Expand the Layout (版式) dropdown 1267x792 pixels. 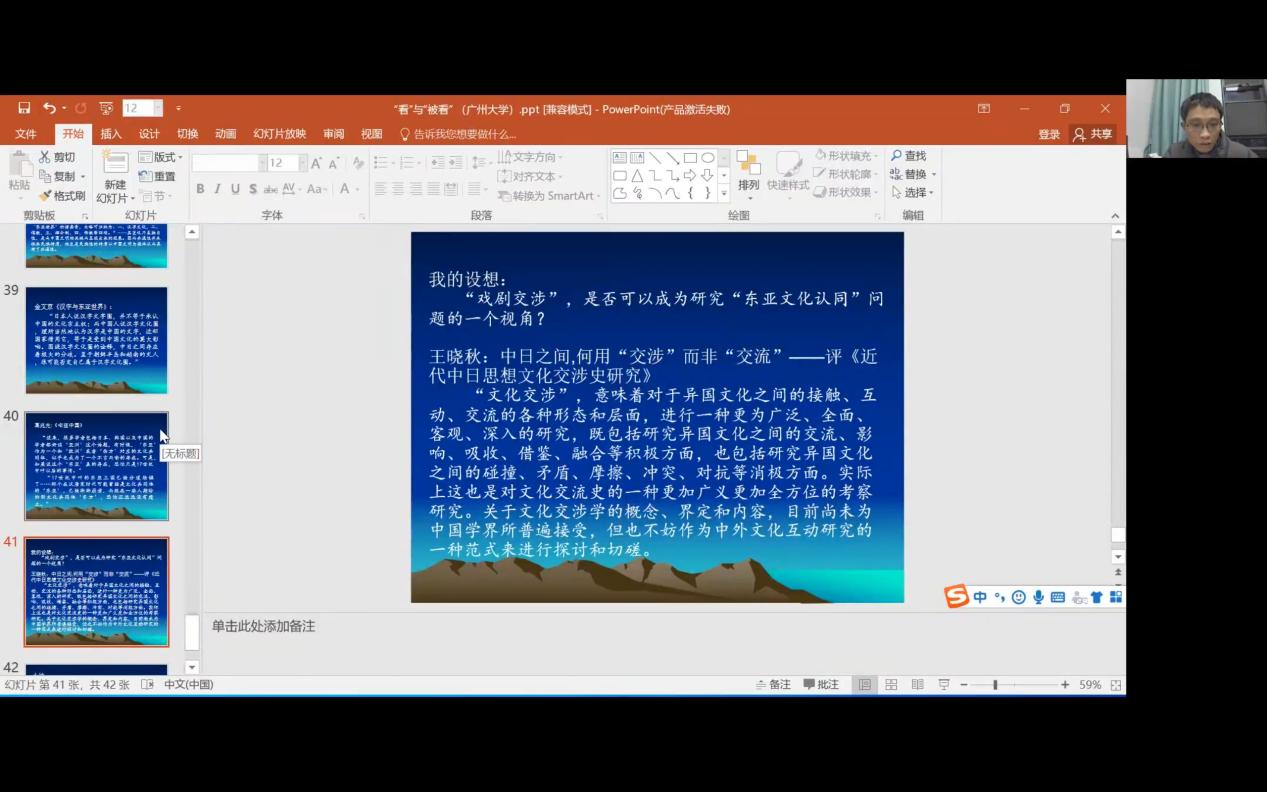[161, 157]
